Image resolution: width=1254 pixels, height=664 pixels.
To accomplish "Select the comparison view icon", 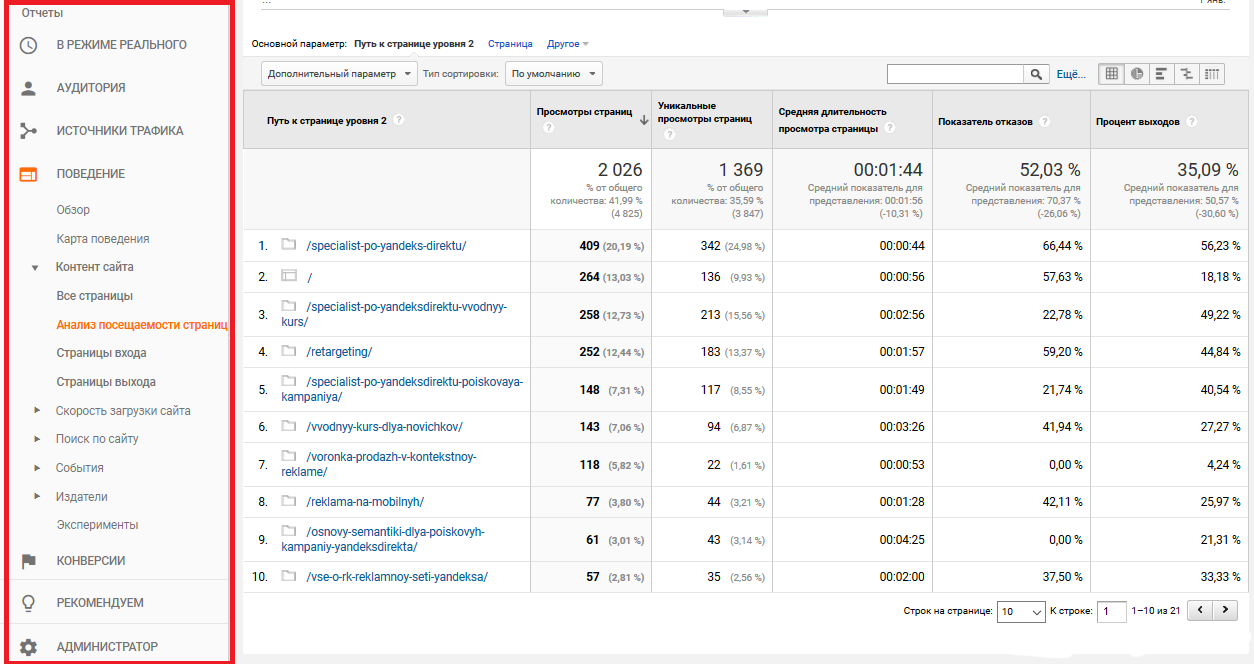I will tap(1187, 74).
